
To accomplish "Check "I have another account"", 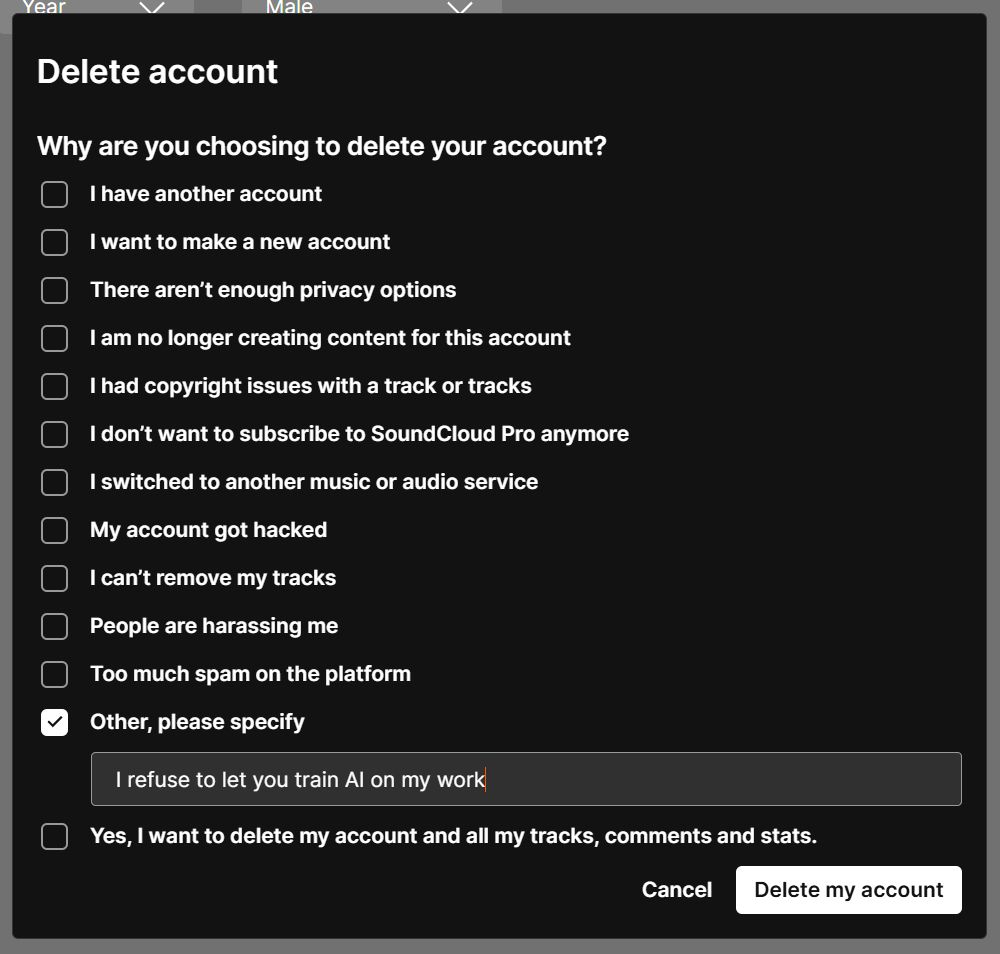I will click(54, 194).
